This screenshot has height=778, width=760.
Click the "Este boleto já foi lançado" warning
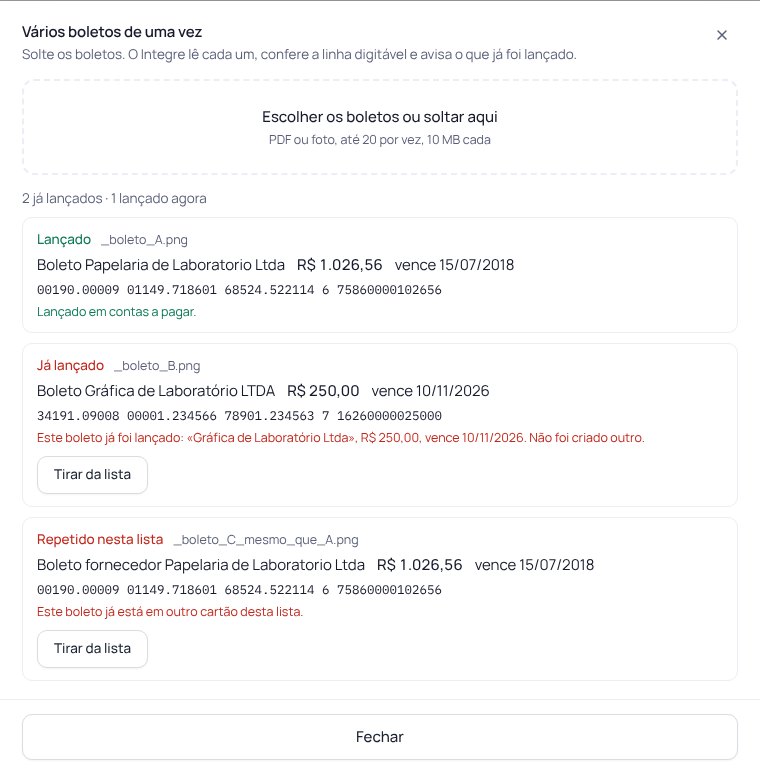coord(341,438)
